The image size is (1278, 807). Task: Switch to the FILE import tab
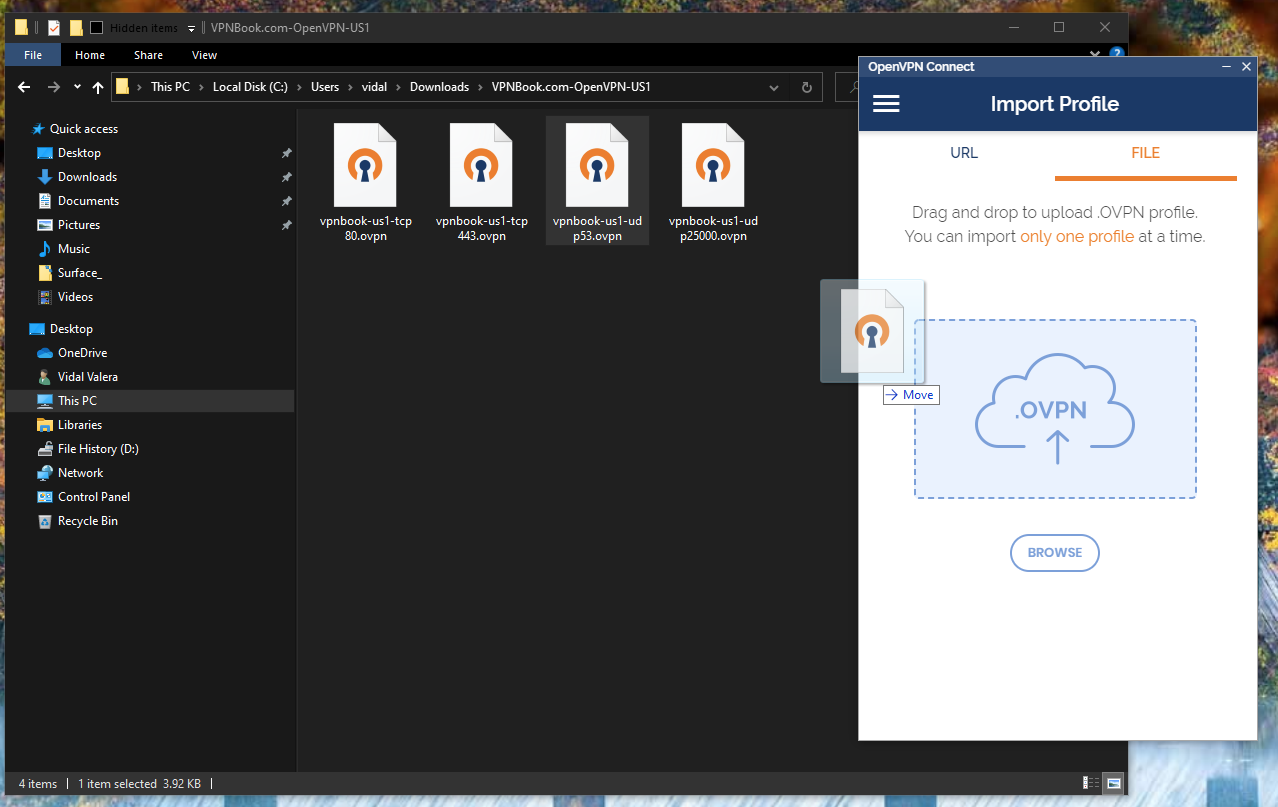(x=1146, y=153)
